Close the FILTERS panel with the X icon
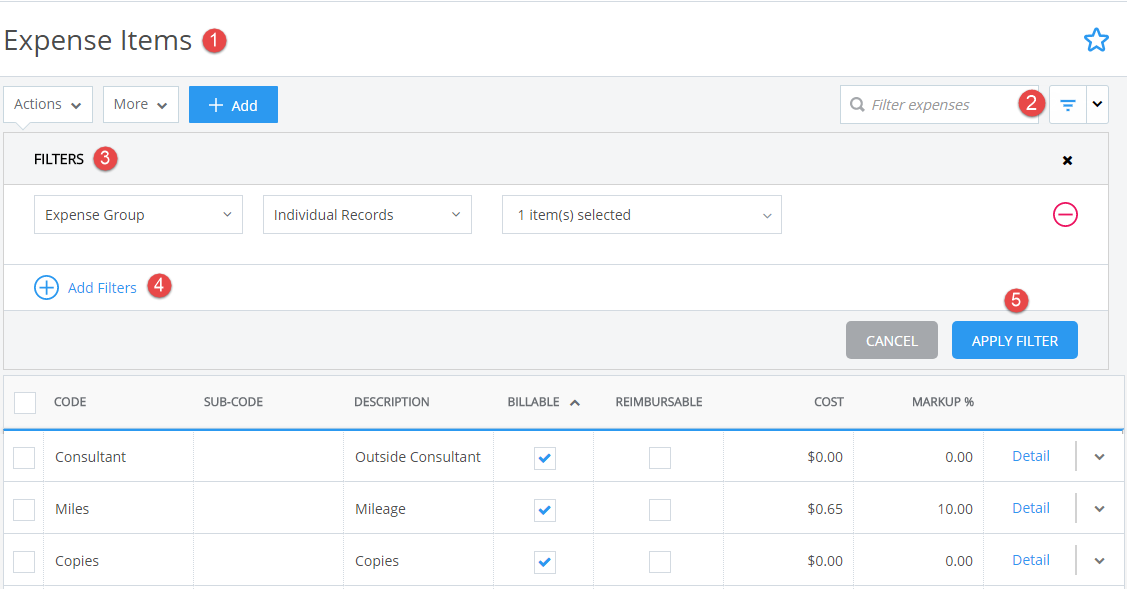1127x589 pixels. [1067, 160]
